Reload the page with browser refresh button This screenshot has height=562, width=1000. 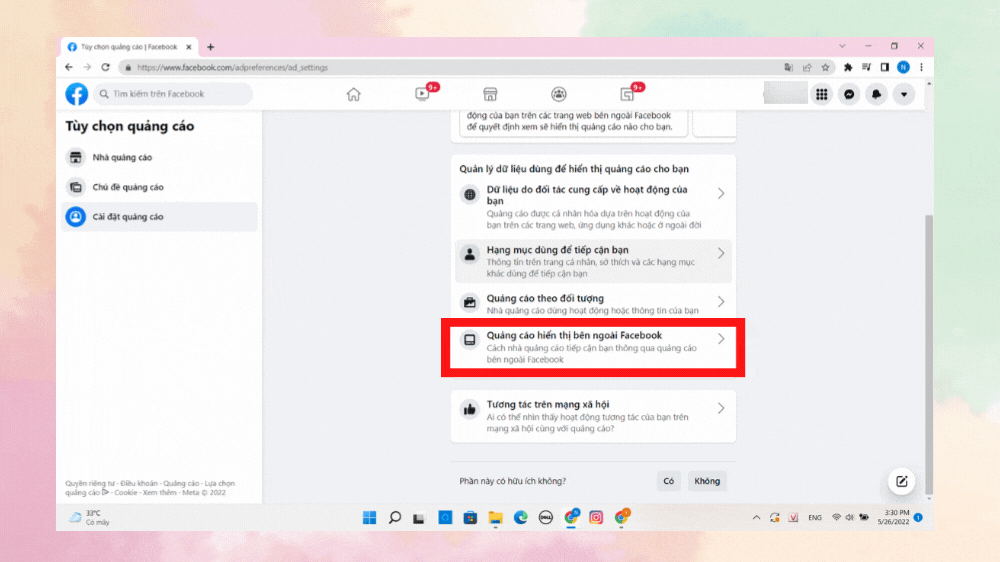pyautogui.click(x=105, y=67)
